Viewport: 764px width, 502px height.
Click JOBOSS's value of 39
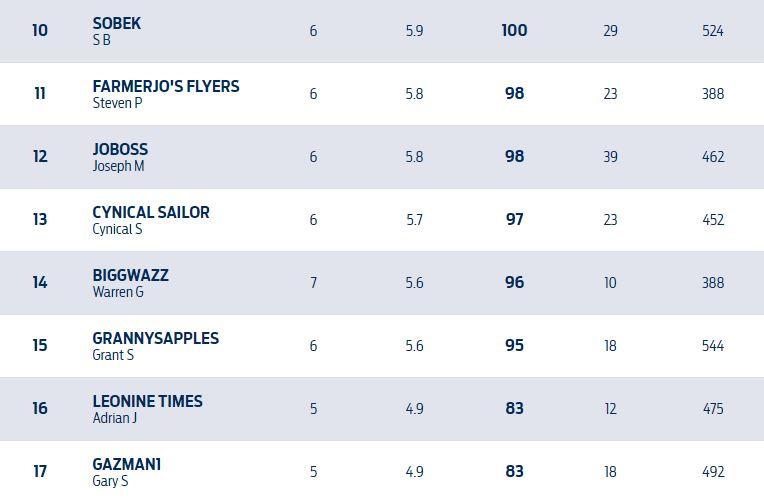pyautogui.click(x=610, y=157)
